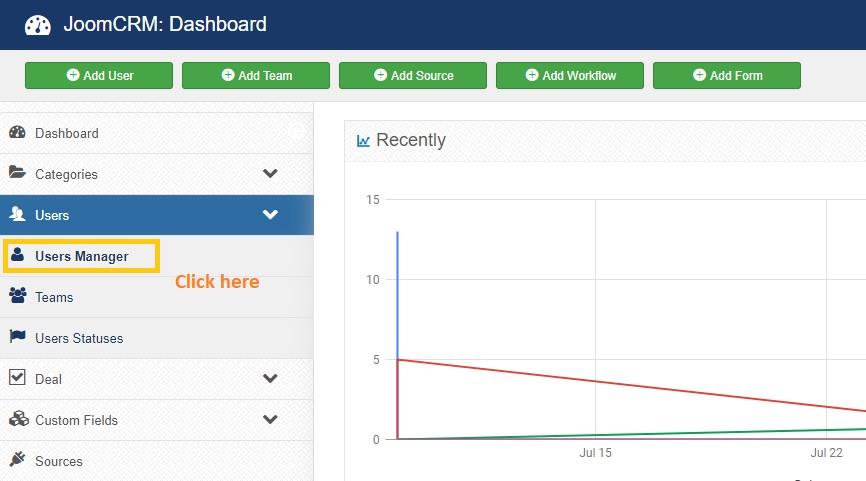
Task: Click the Add Source button
Action: 413,76
